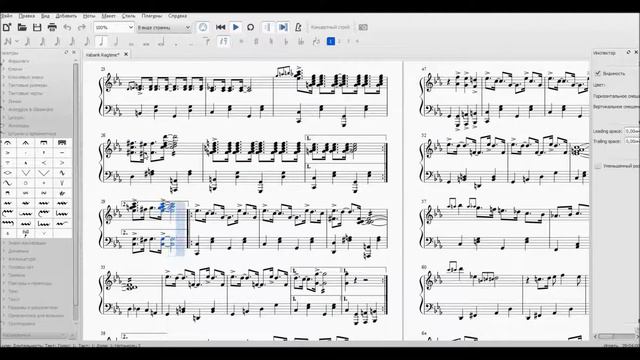
Task: Switch to voice 1
Action: pos(331,41)
